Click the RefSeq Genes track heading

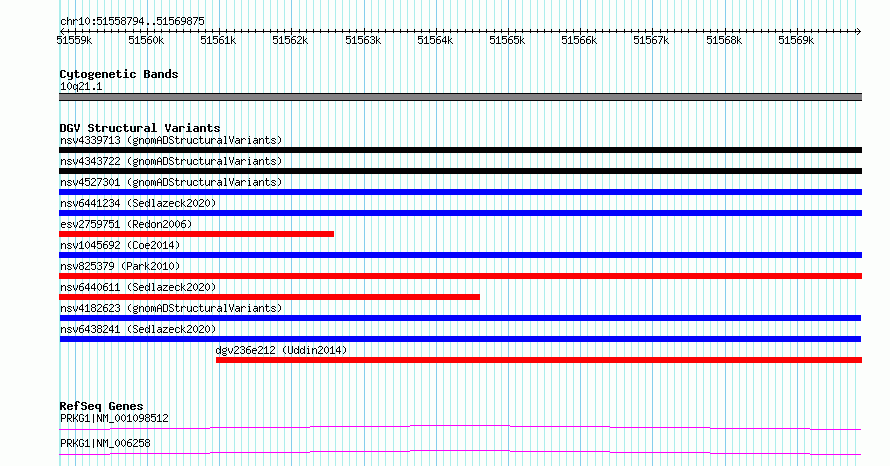point(101,406)
